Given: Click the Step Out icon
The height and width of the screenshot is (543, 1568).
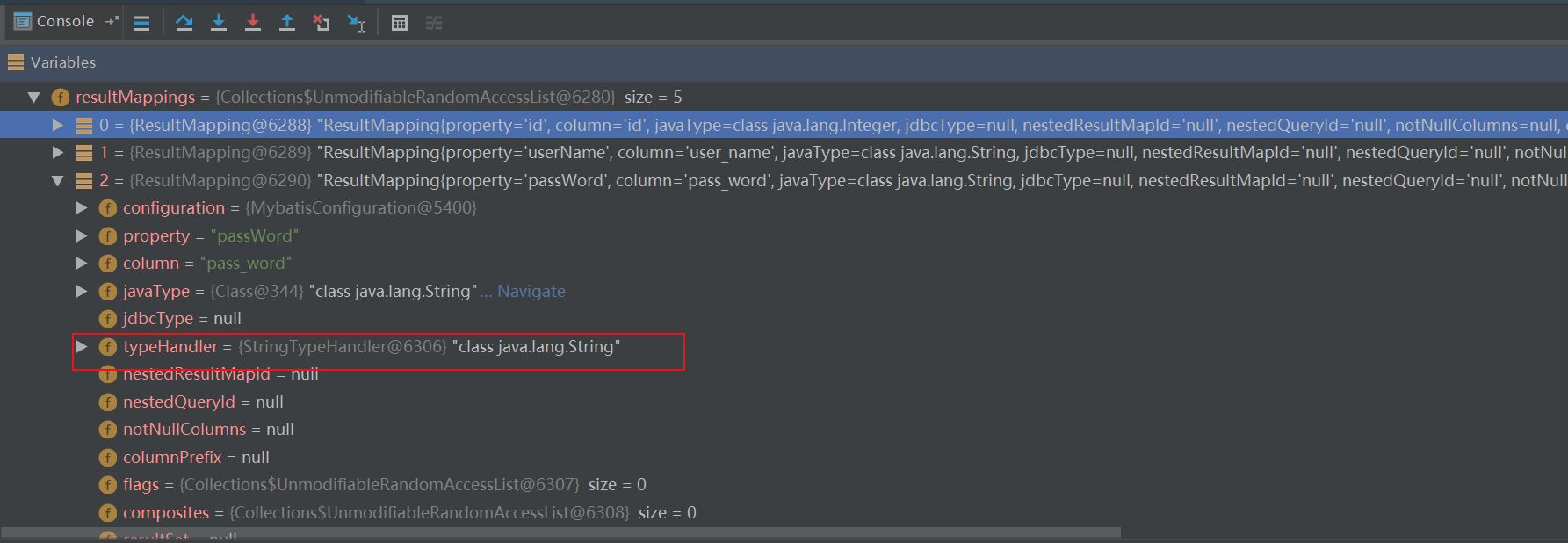Looking at the screenshot, I should pos(287,23).
